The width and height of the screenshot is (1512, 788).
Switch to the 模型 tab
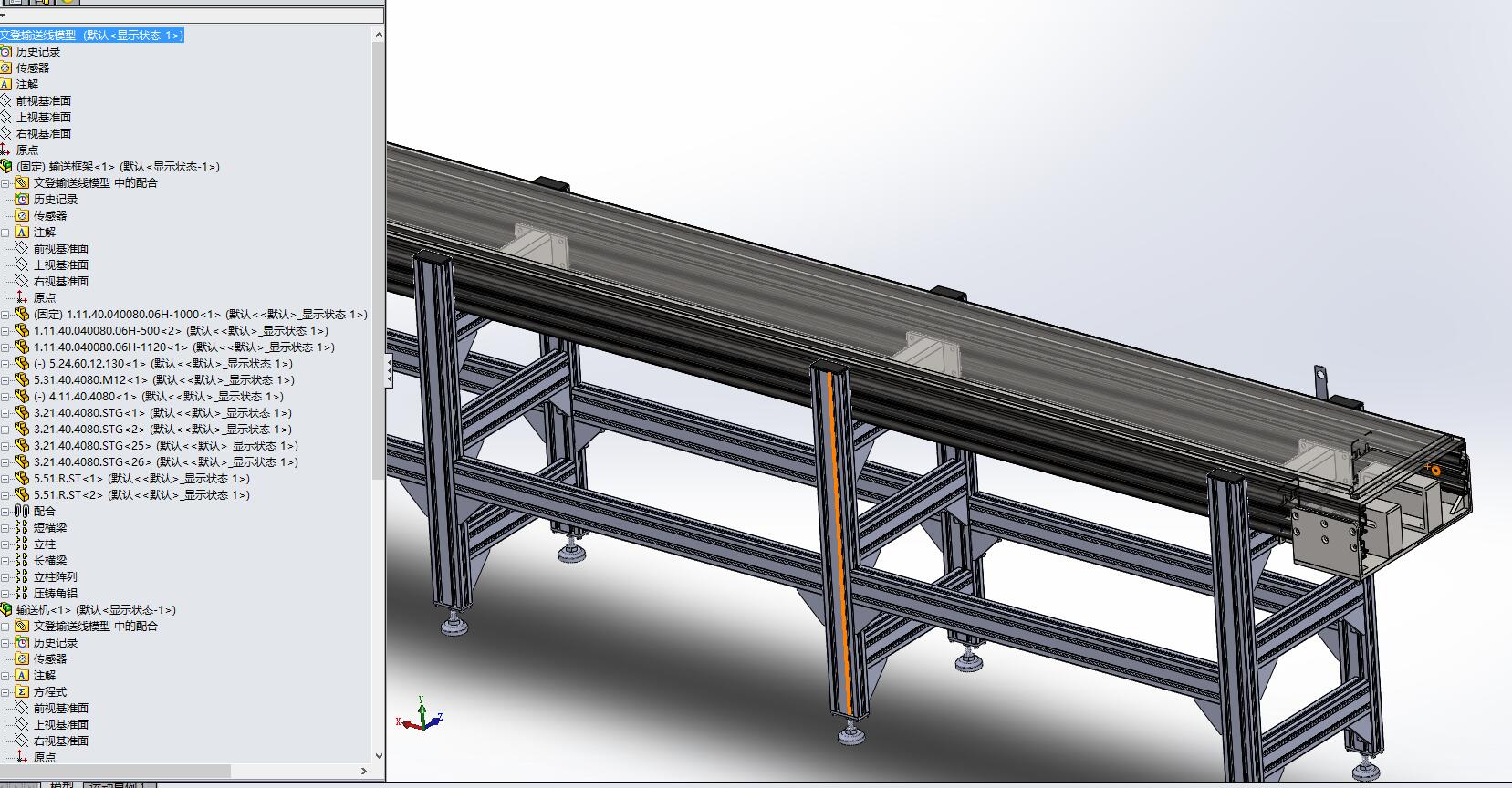[x=62, y=784]
